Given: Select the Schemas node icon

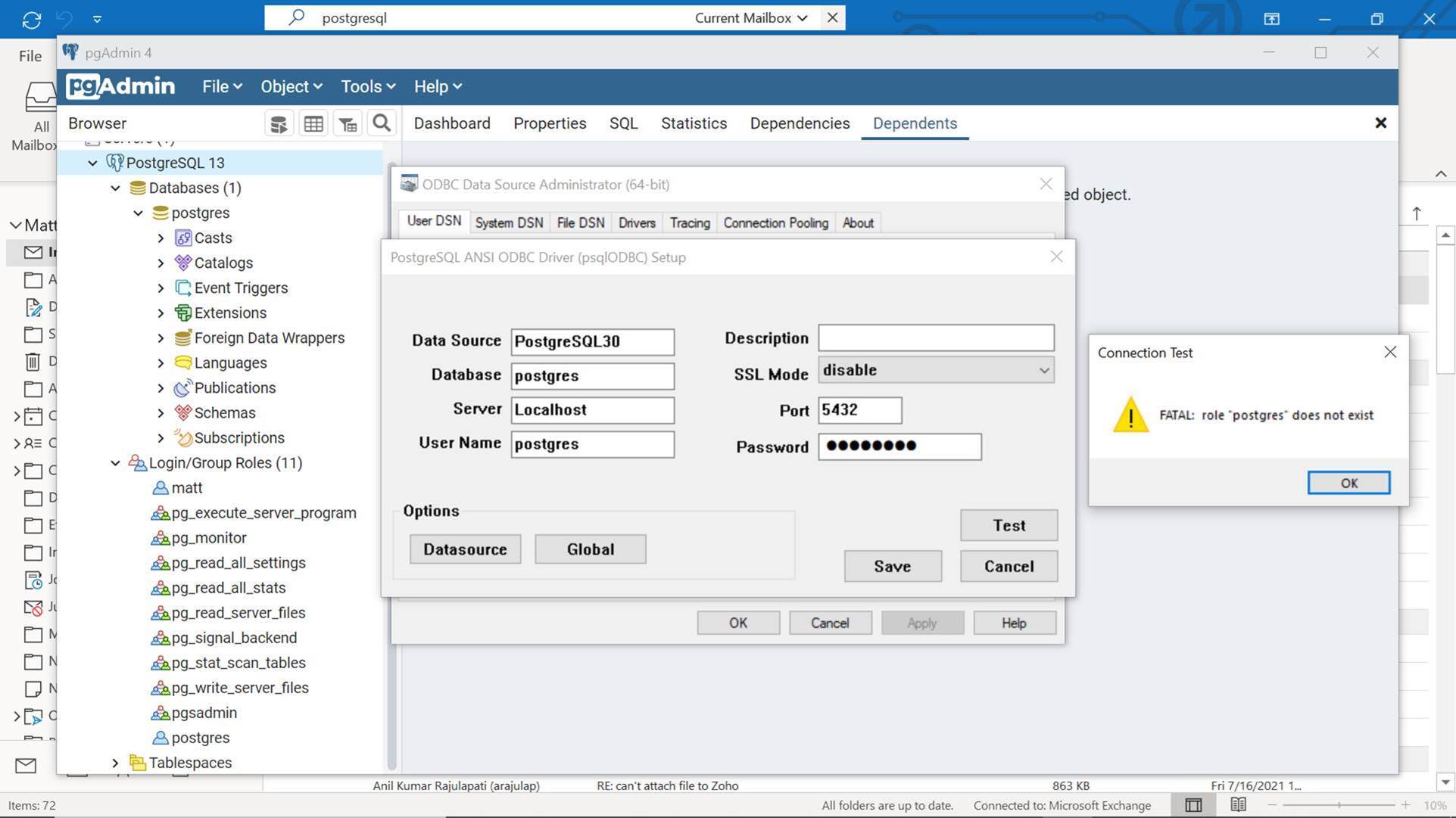Looking at the screenshot, I should pos(182,412).
